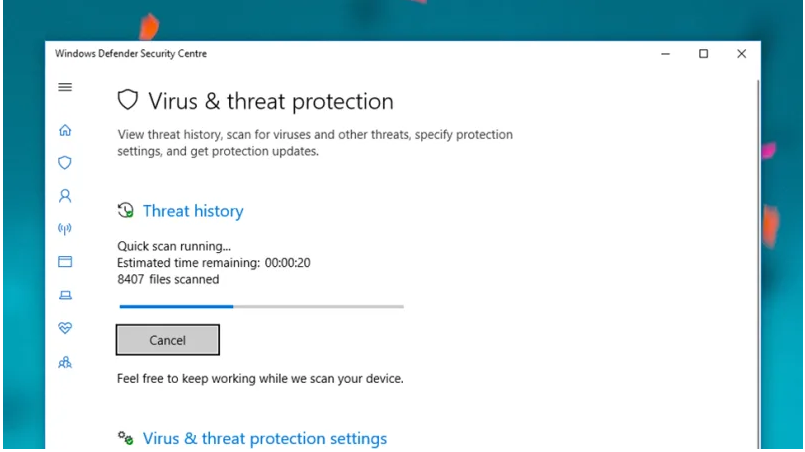The height and width of the screenshot is (452, 805).
Task: Click the quick scan progress bar
Action: (261, 307)
